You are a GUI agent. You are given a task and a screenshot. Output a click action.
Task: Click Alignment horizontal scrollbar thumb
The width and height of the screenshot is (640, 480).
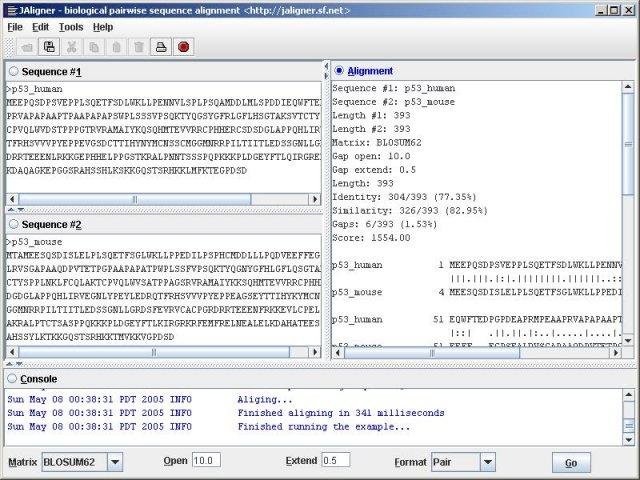pyautogui.click(x=432, y=353)
